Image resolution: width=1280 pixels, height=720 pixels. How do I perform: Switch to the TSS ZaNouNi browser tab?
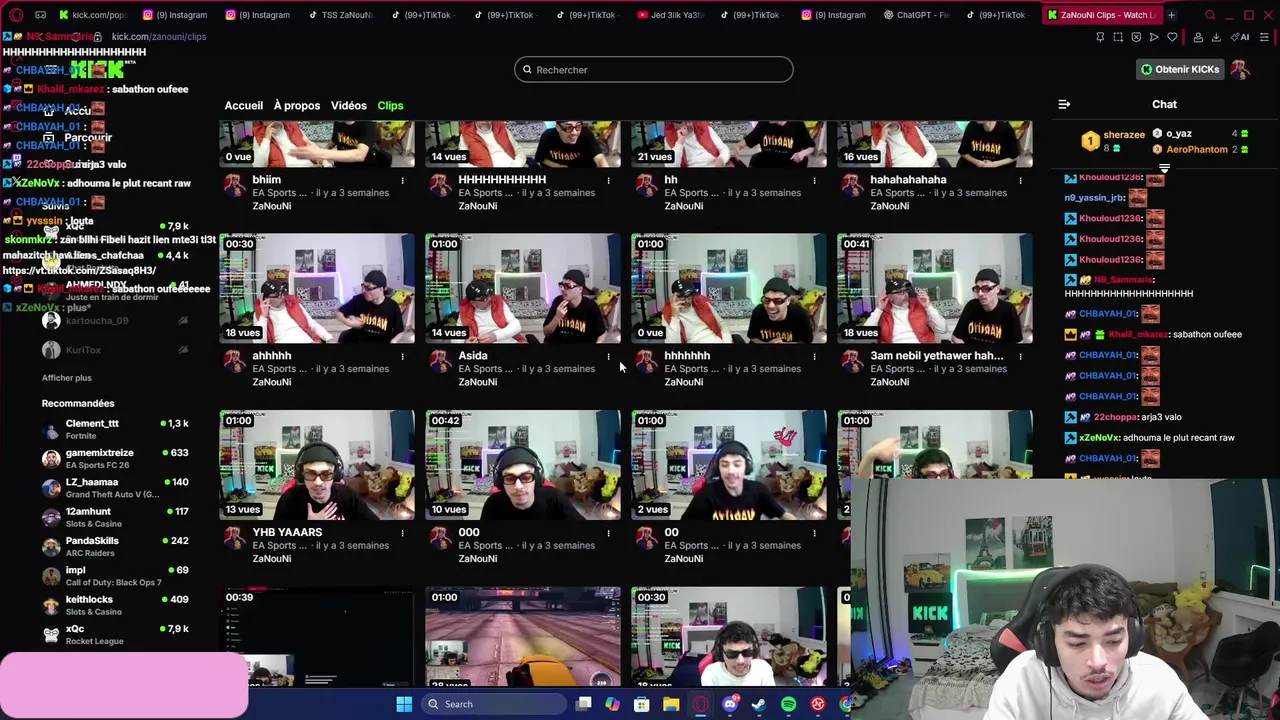(x=340, y=15)
